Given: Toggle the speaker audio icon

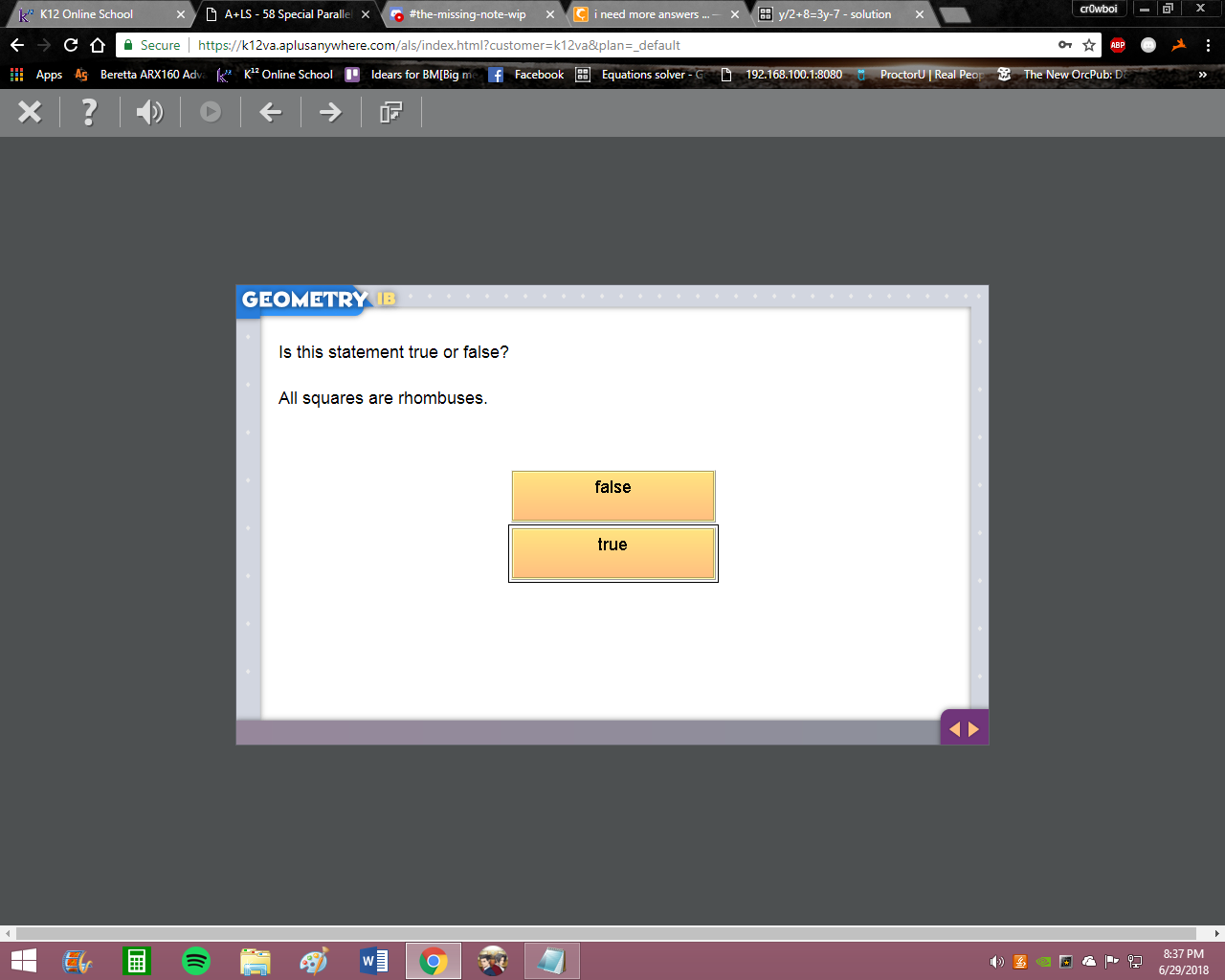Looking at the screenshot, I should tap(149, 112).
